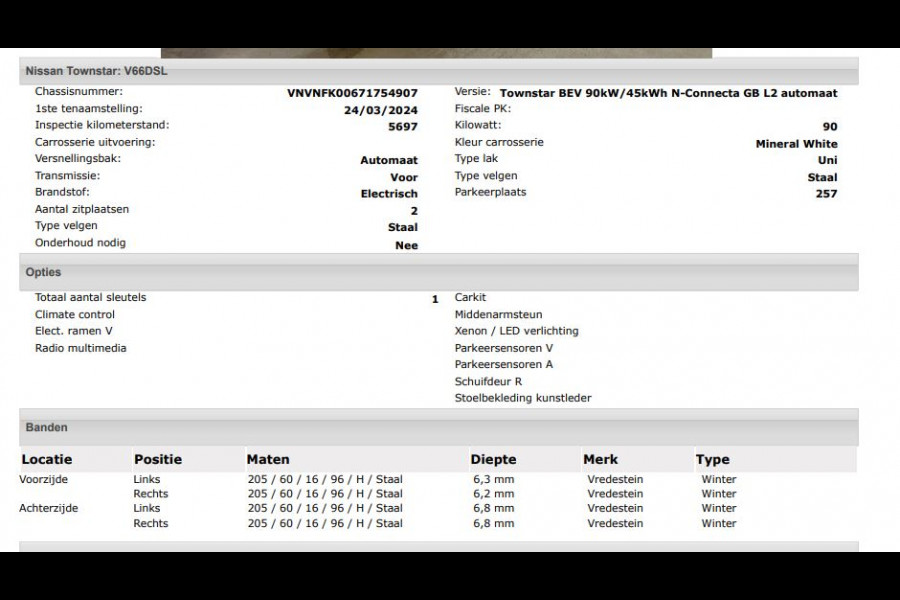This screenshot has height=600, width=900.
Task: Select the Radio multimedia option
Action: (81, 348)
